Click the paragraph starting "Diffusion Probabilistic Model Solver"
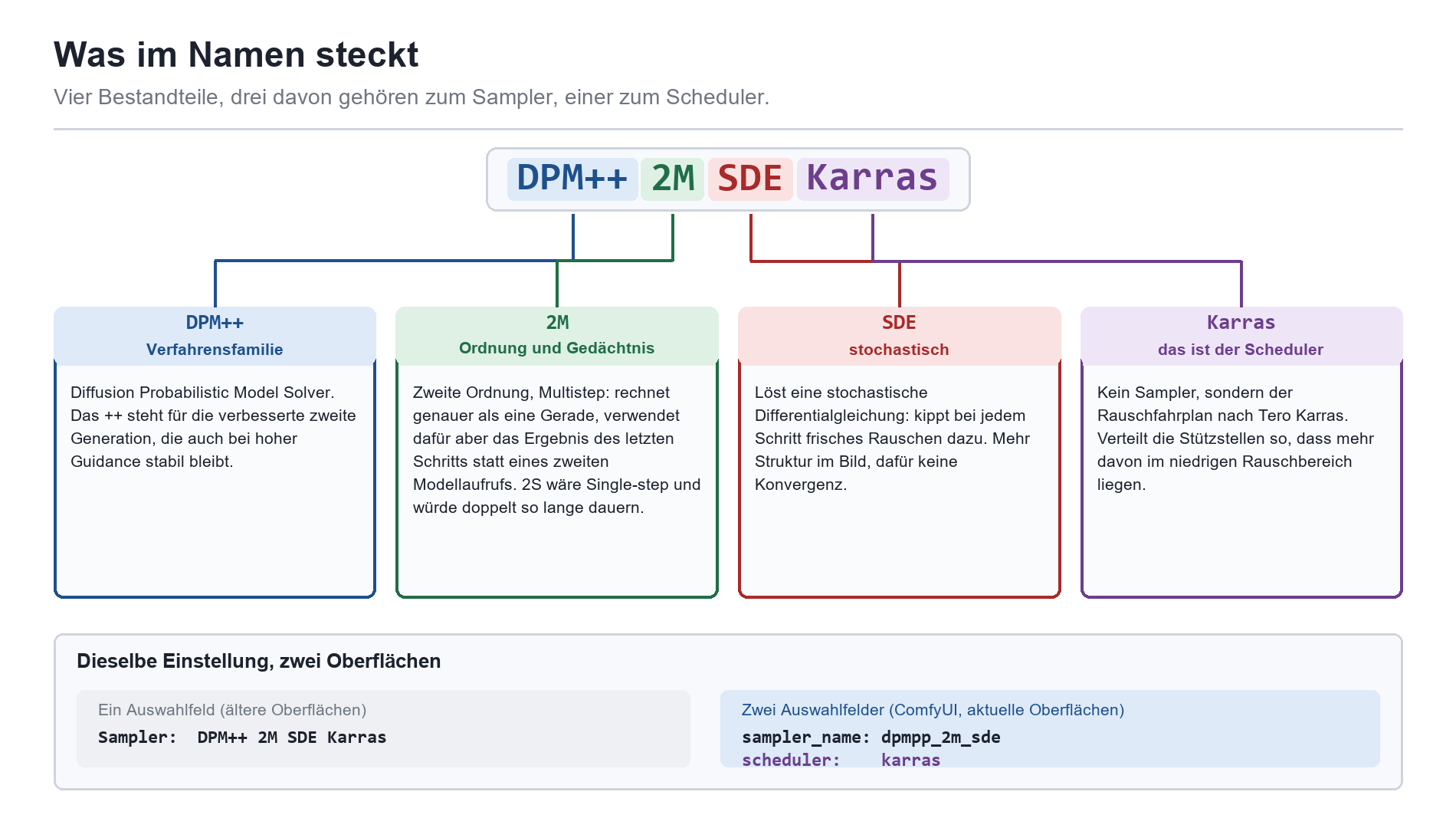The image size is (1456, 828). 214,427
